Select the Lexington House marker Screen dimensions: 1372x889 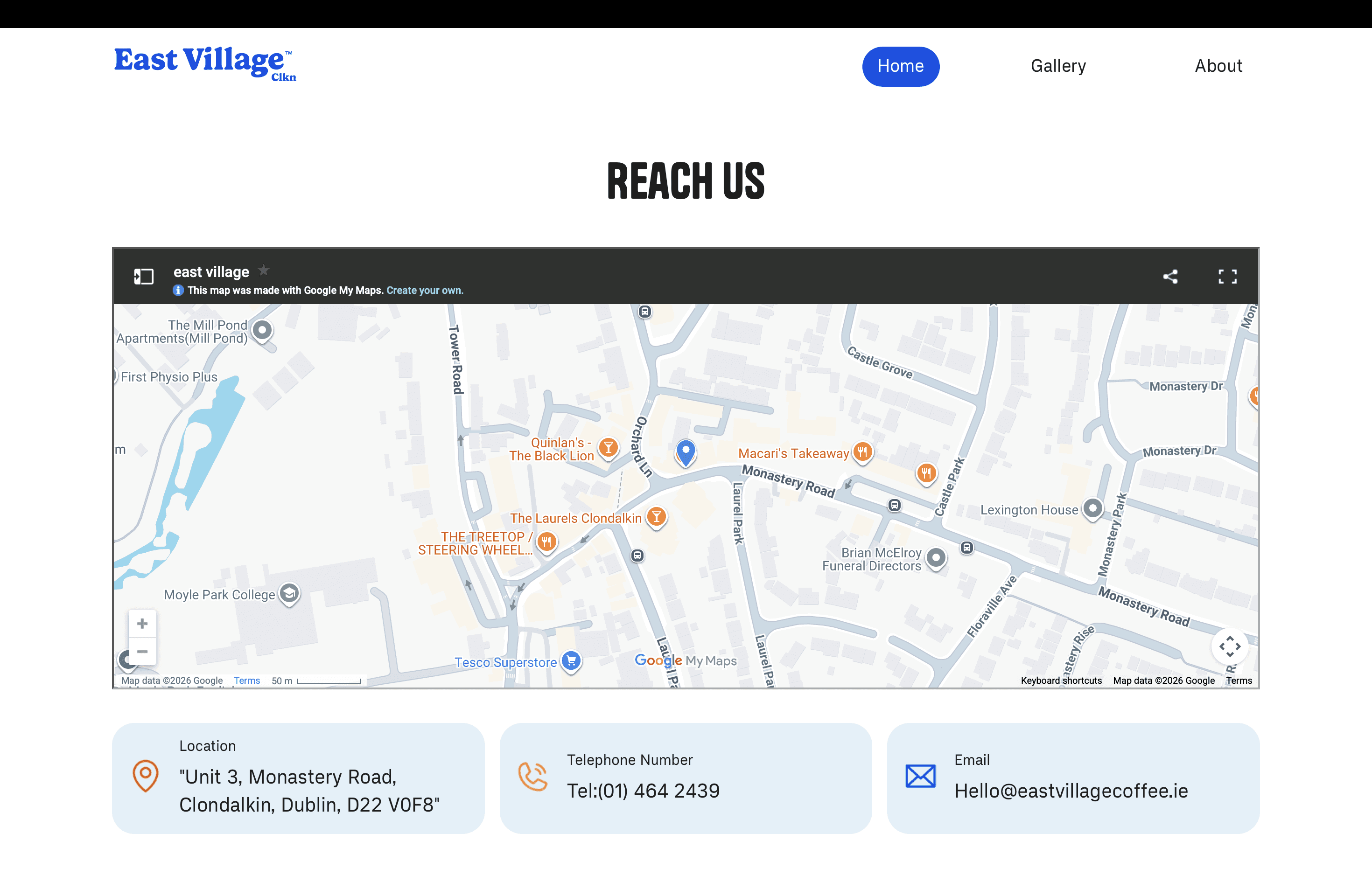tap(1092, 509)
